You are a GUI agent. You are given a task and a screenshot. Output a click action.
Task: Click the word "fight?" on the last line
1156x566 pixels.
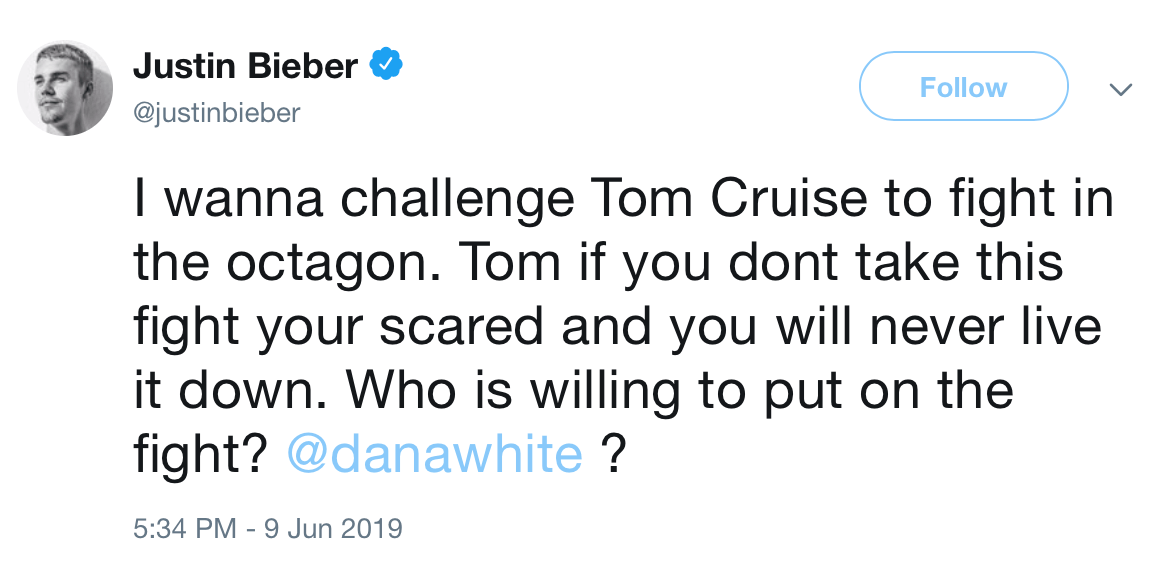coord(200,455)
